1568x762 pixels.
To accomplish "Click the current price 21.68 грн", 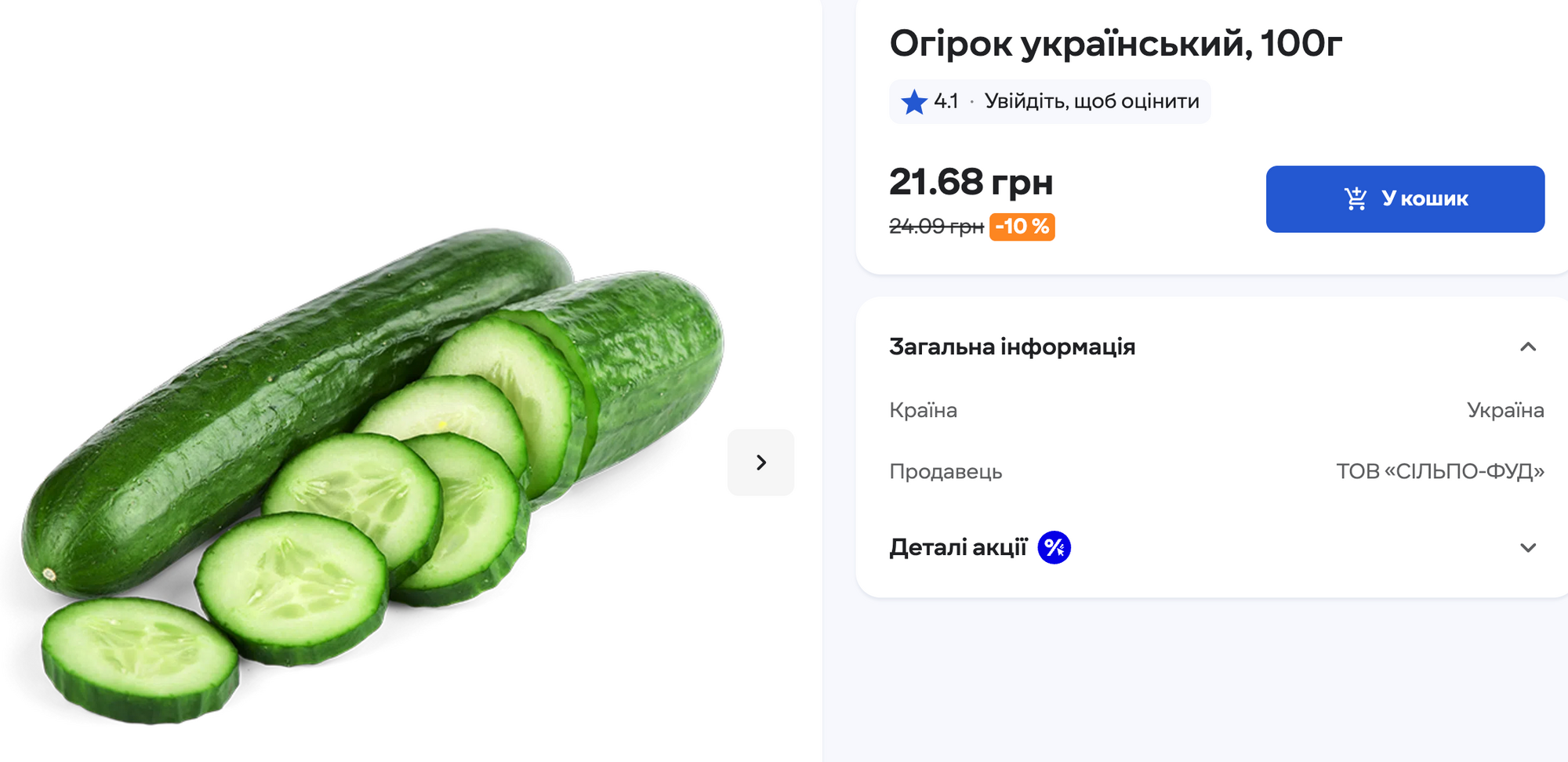I will (x=973, y=183).
